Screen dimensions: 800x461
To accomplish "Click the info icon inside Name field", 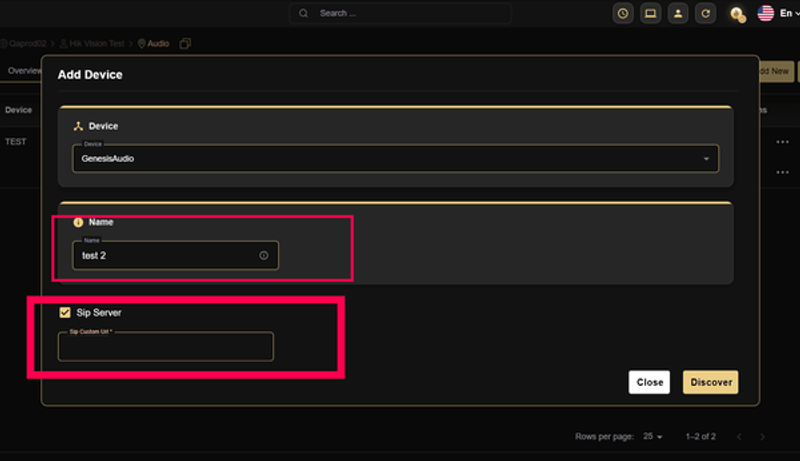I will [264, 255].
